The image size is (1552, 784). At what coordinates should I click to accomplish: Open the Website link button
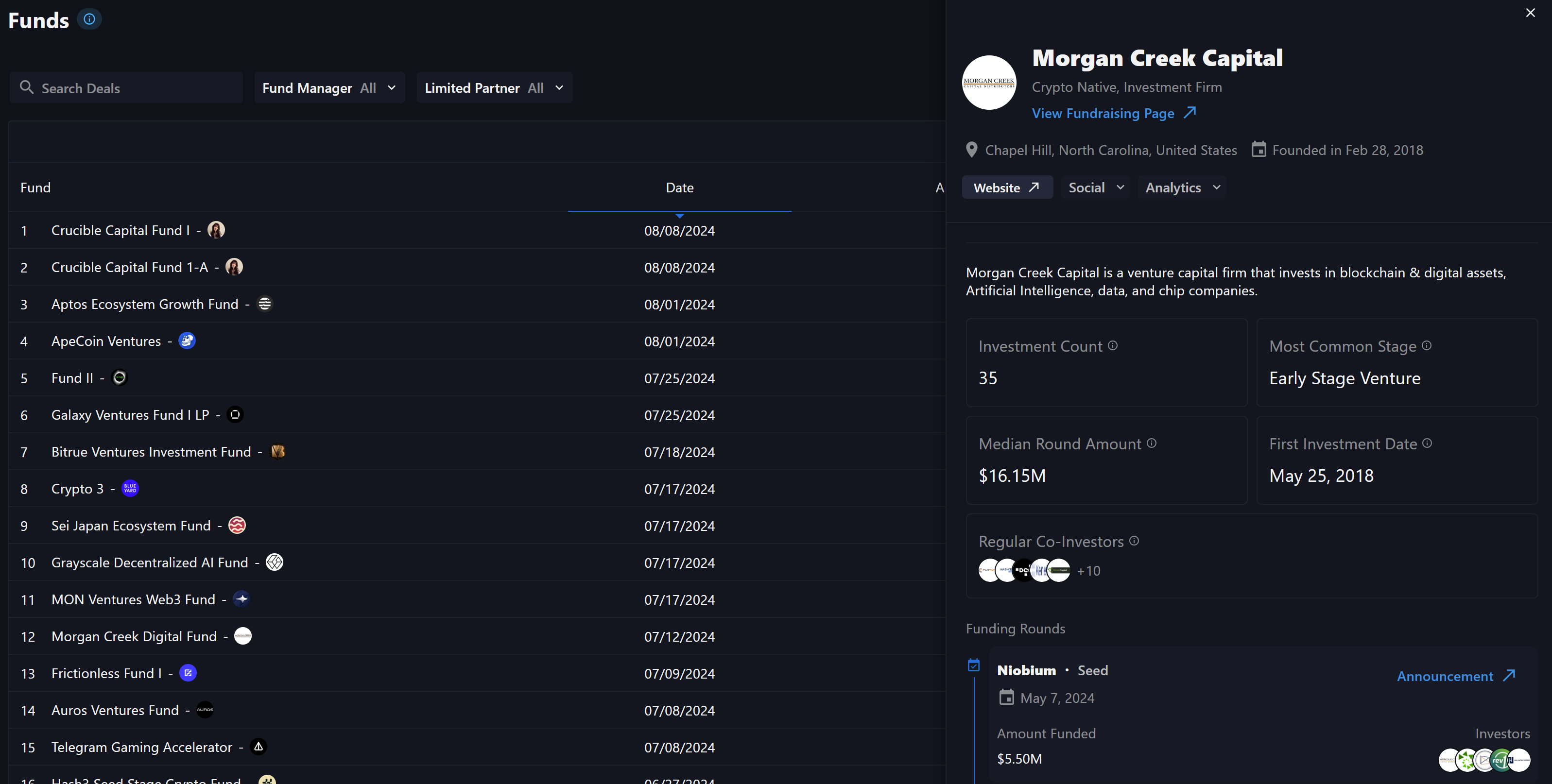point(1007,187)
